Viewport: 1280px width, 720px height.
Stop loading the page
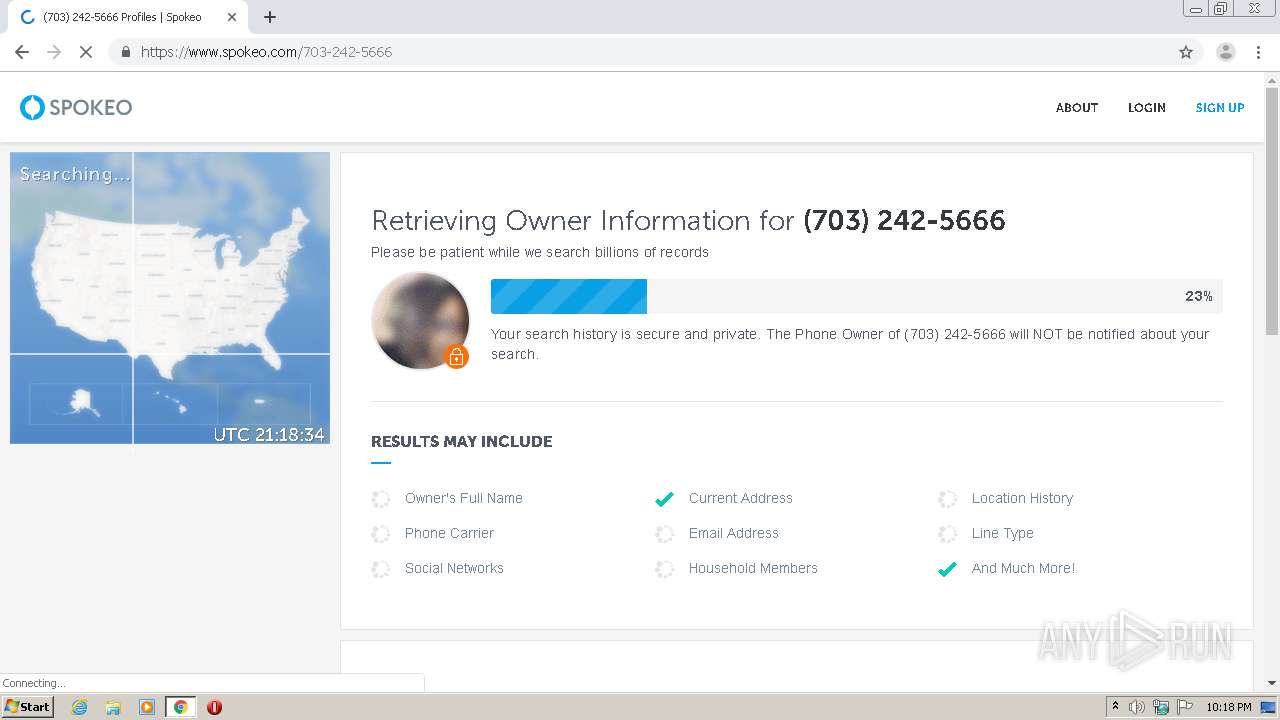pos(86,52)
